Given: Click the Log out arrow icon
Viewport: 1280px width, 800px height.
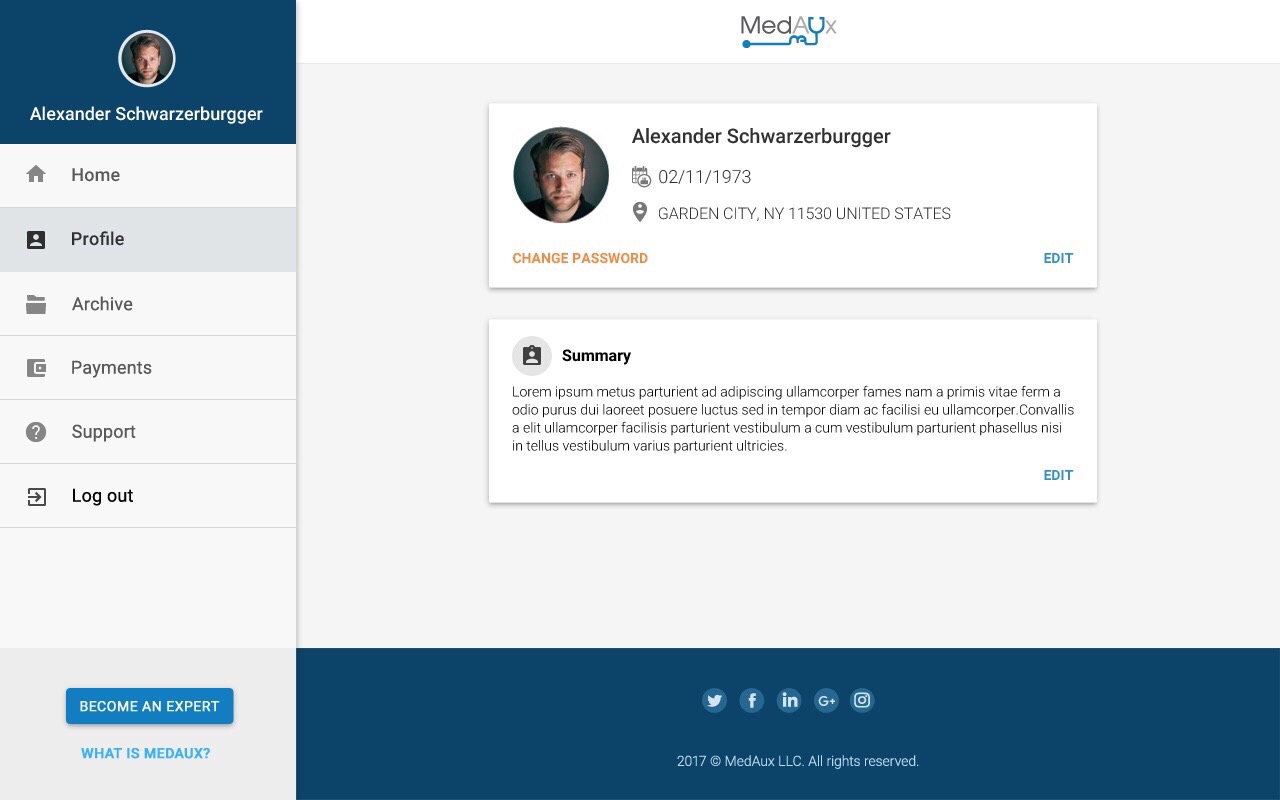Looking at the screenshot, I should (x=36, y=497).
